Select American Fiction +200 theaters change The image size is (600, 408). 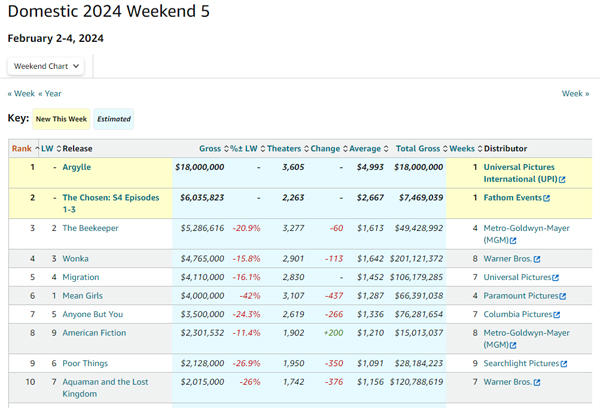pyautogui.click(x=333, y=333)
